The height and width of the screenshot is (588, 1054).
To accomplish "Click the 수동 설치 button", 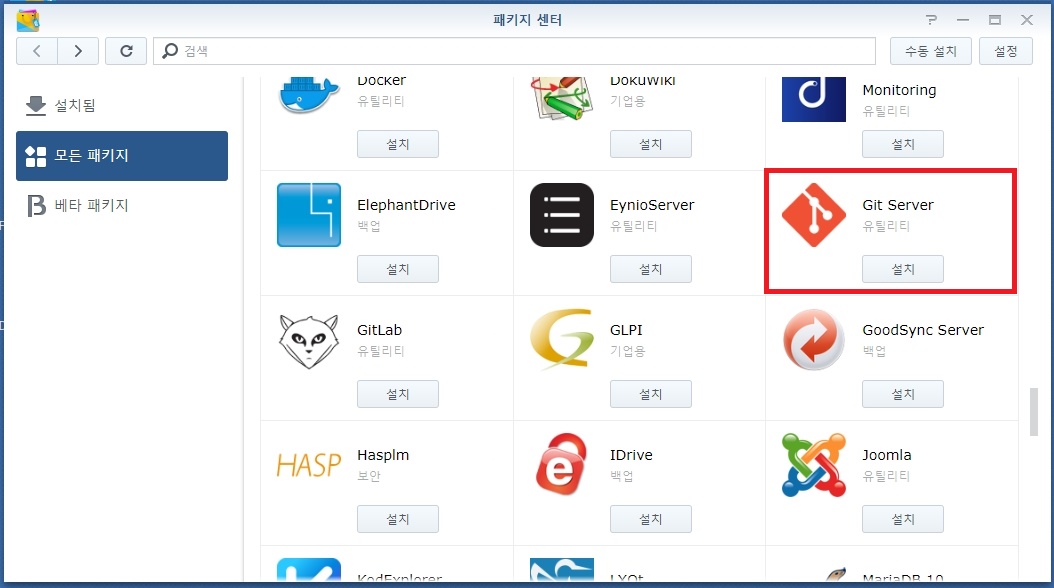I will 930,51.
